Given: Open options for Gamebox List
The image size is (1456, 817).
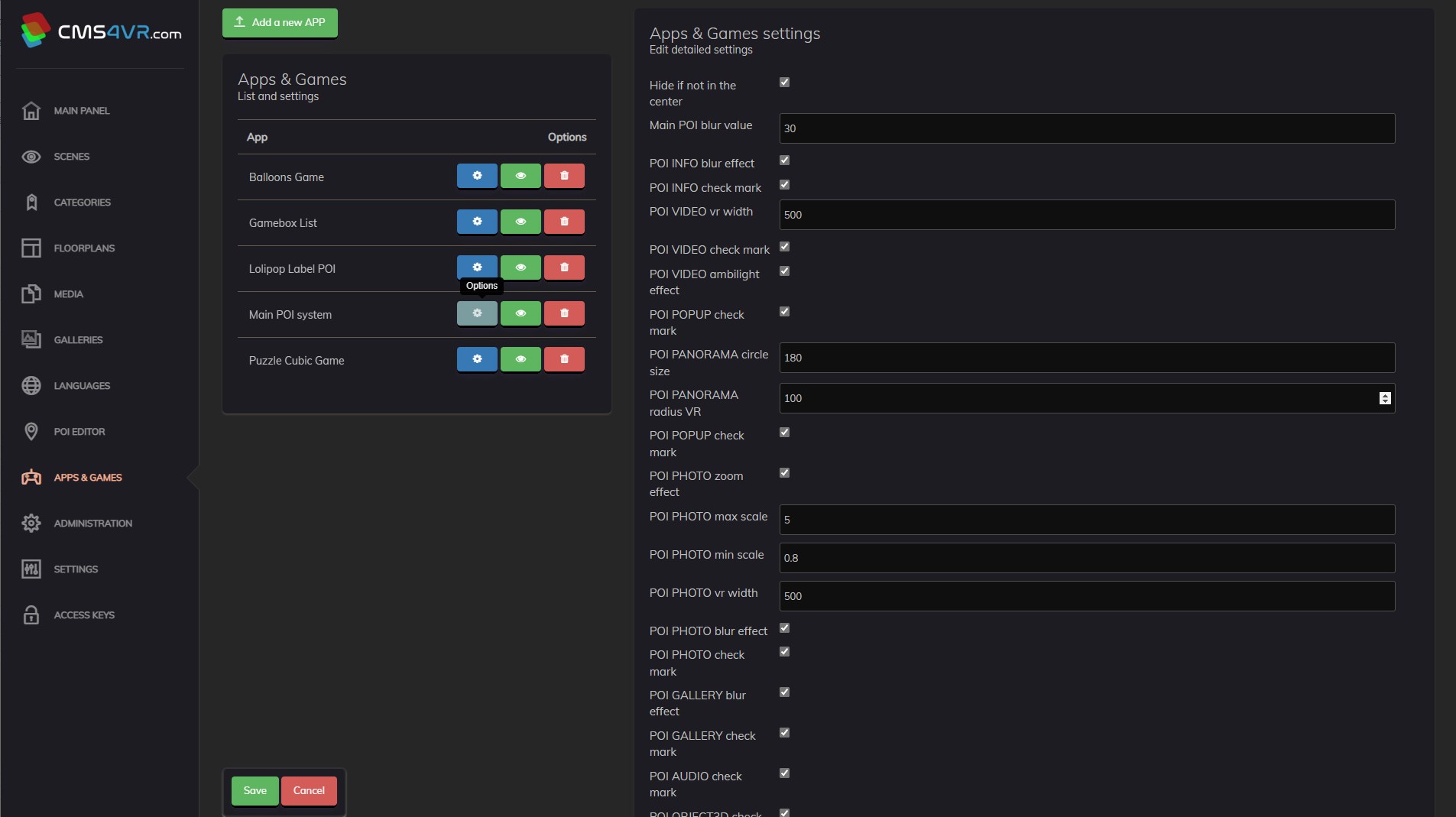Looking at the screenshot, I should click(x=477, y=222).
